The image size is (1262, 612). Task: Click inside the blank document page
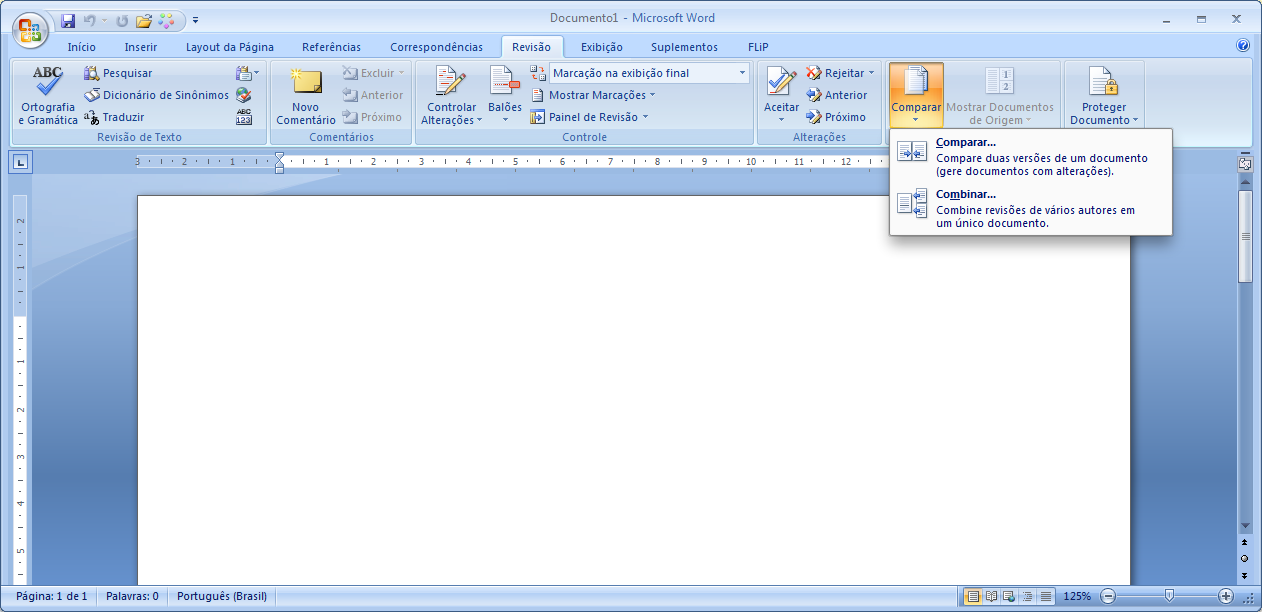pos(633,390)
